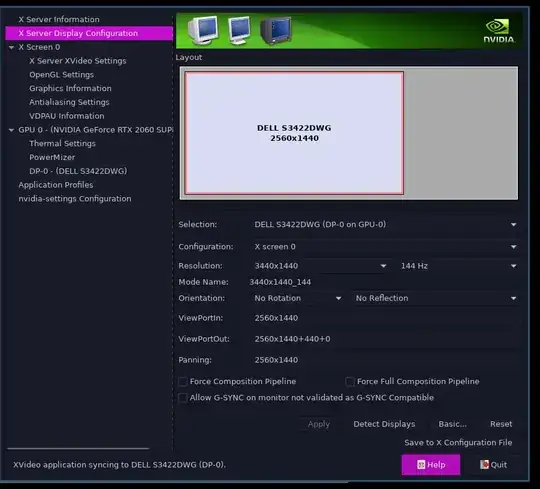Click the XVideo syncing status message
Screen dimensions: 540x489
click(x=120, y=465)
